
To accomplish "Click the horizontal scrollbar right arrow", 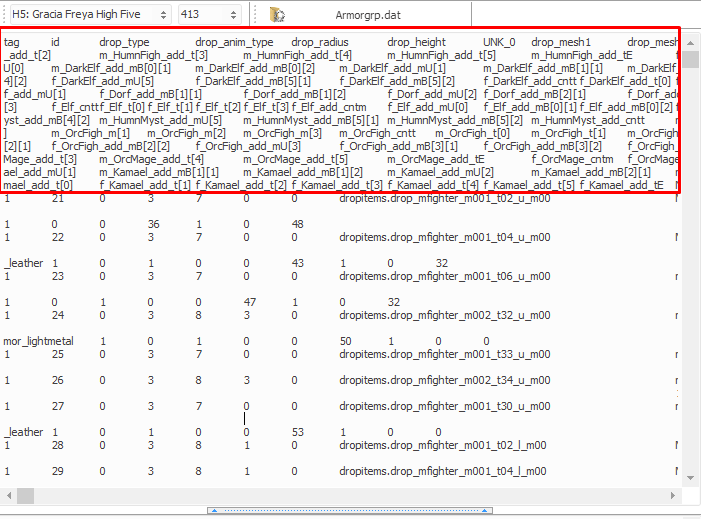I will pyautogui.click(x=672, y=495).
